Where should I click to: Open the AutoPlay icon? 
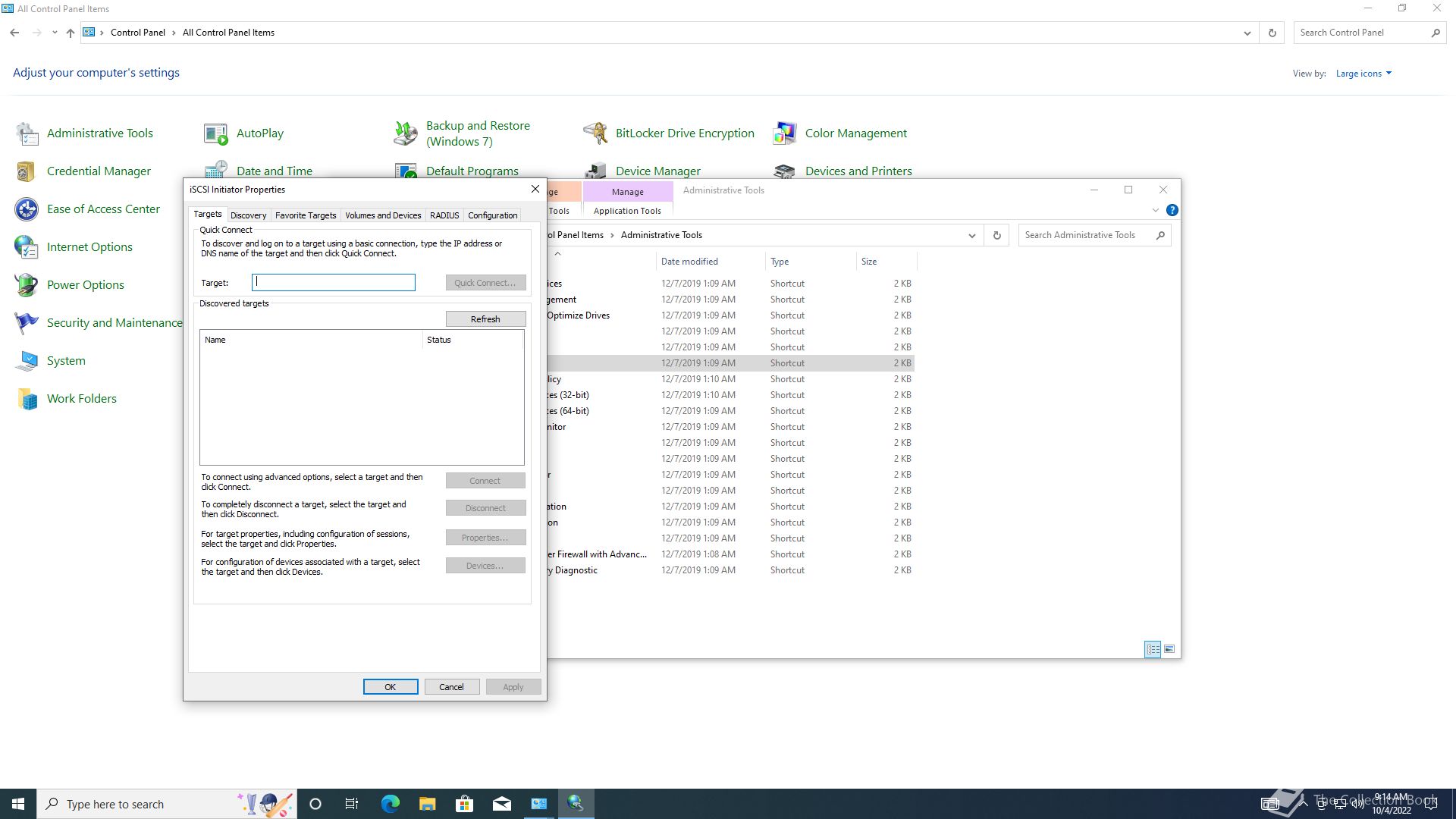coord(216,133)
